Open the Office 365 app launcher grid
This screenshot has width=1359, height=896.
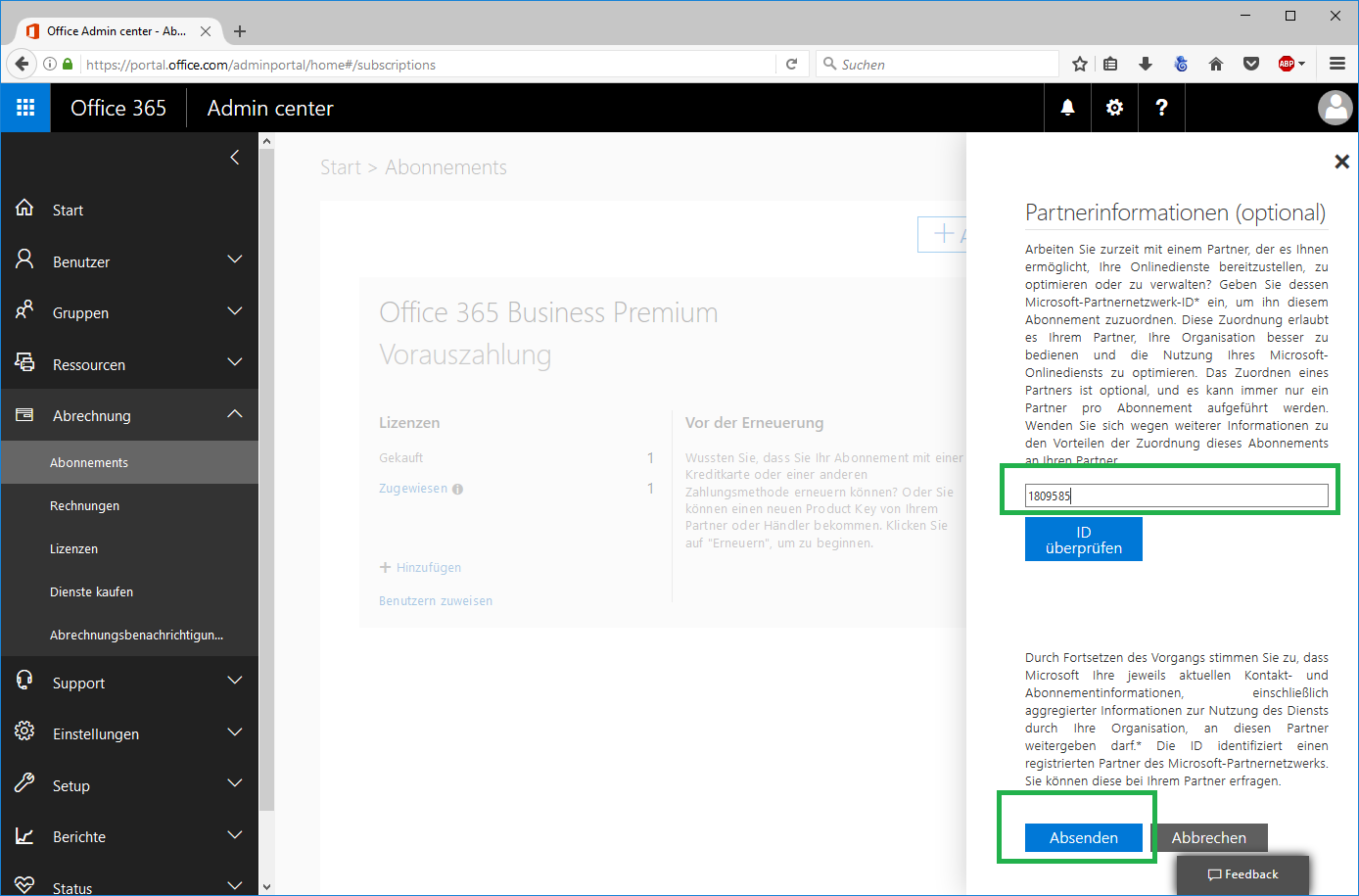[25, 108]
